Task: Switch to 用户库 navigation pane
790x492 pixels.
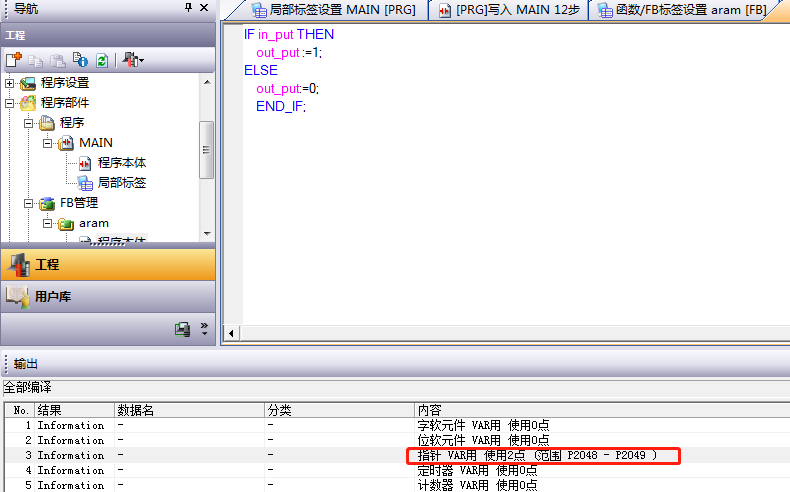Action: coord(52,297)
